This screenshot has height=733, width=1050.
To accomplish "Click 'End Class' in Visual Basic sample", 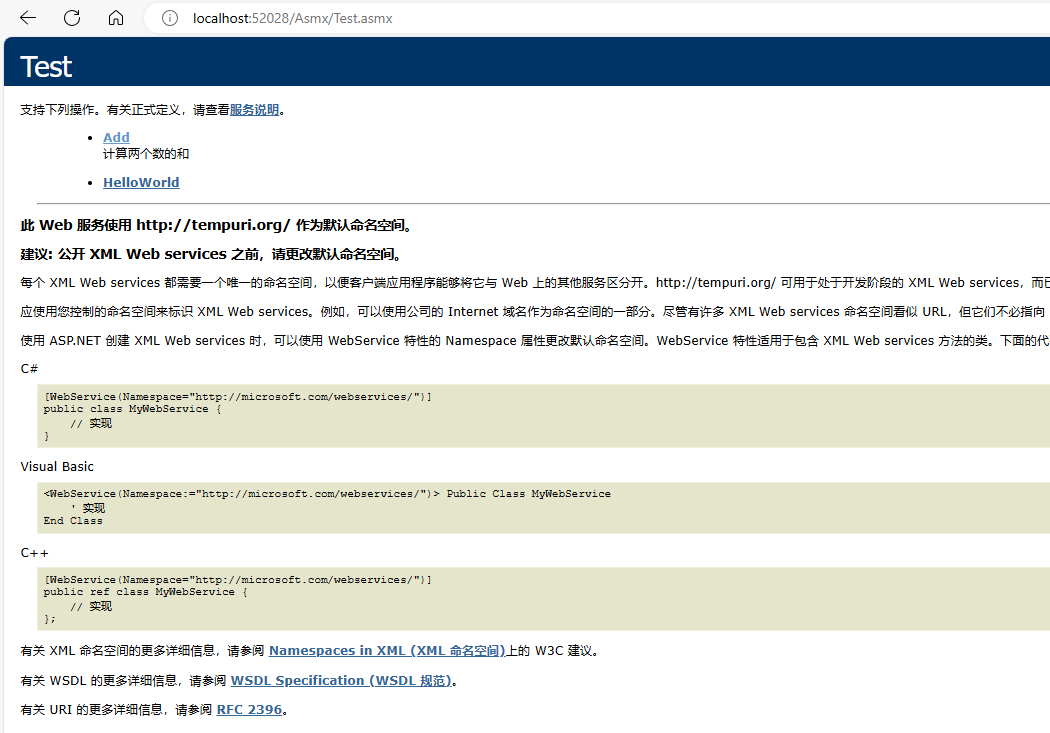I will (x=73, y=521).
